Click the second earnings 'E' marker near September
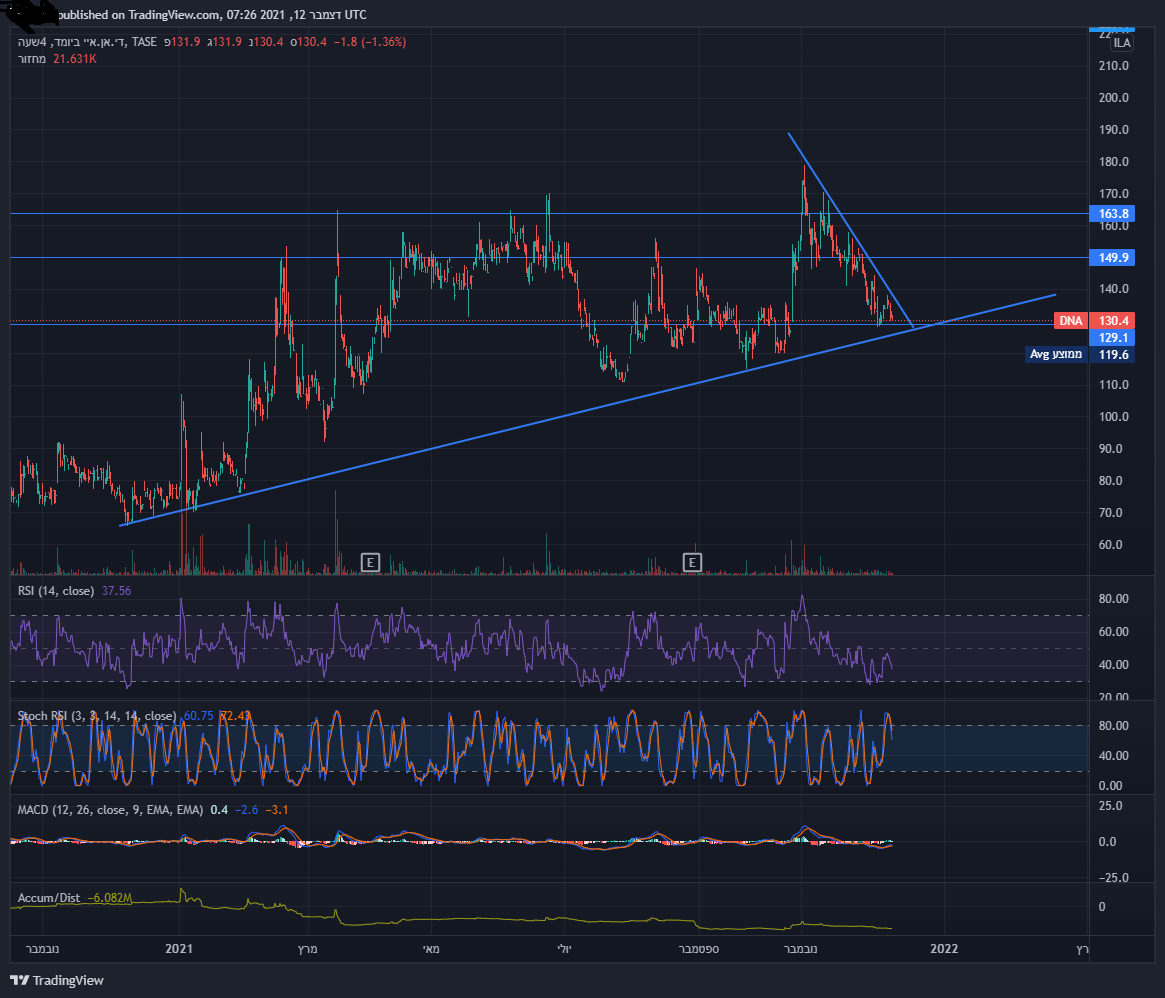1165x998 pixels. (x=692, y=562)
